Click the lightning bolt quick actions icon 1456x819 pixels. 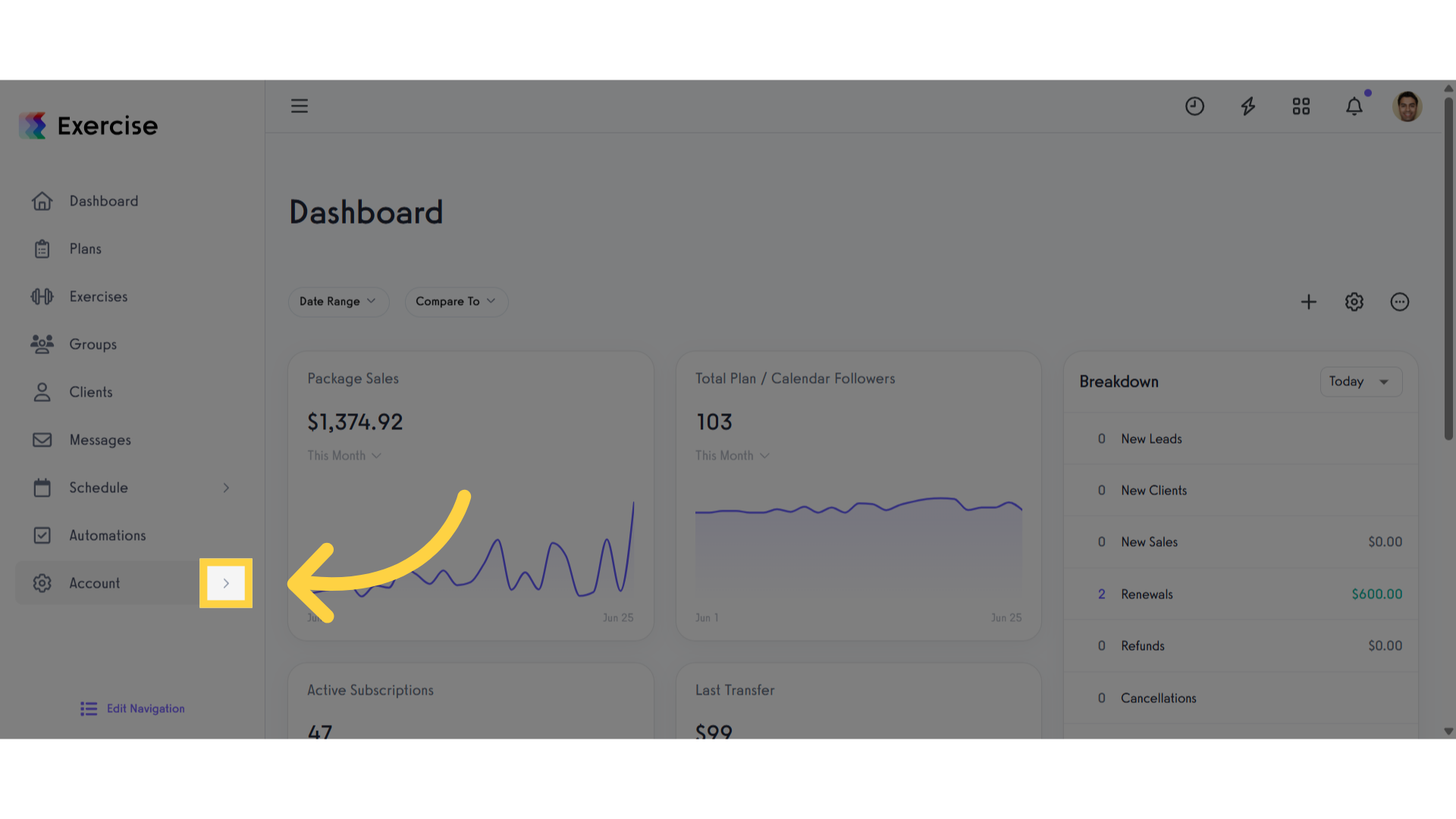pos(1248,106)
